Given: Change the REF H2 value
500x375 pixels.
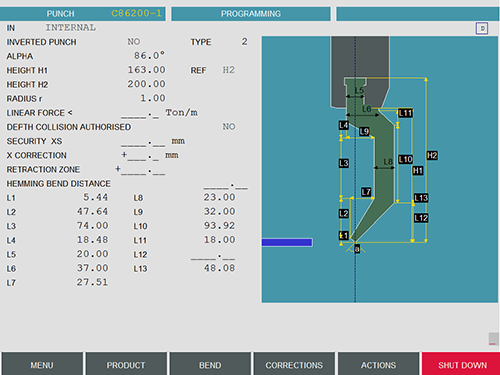Looking at the screenshot, I should click(229, 70).
